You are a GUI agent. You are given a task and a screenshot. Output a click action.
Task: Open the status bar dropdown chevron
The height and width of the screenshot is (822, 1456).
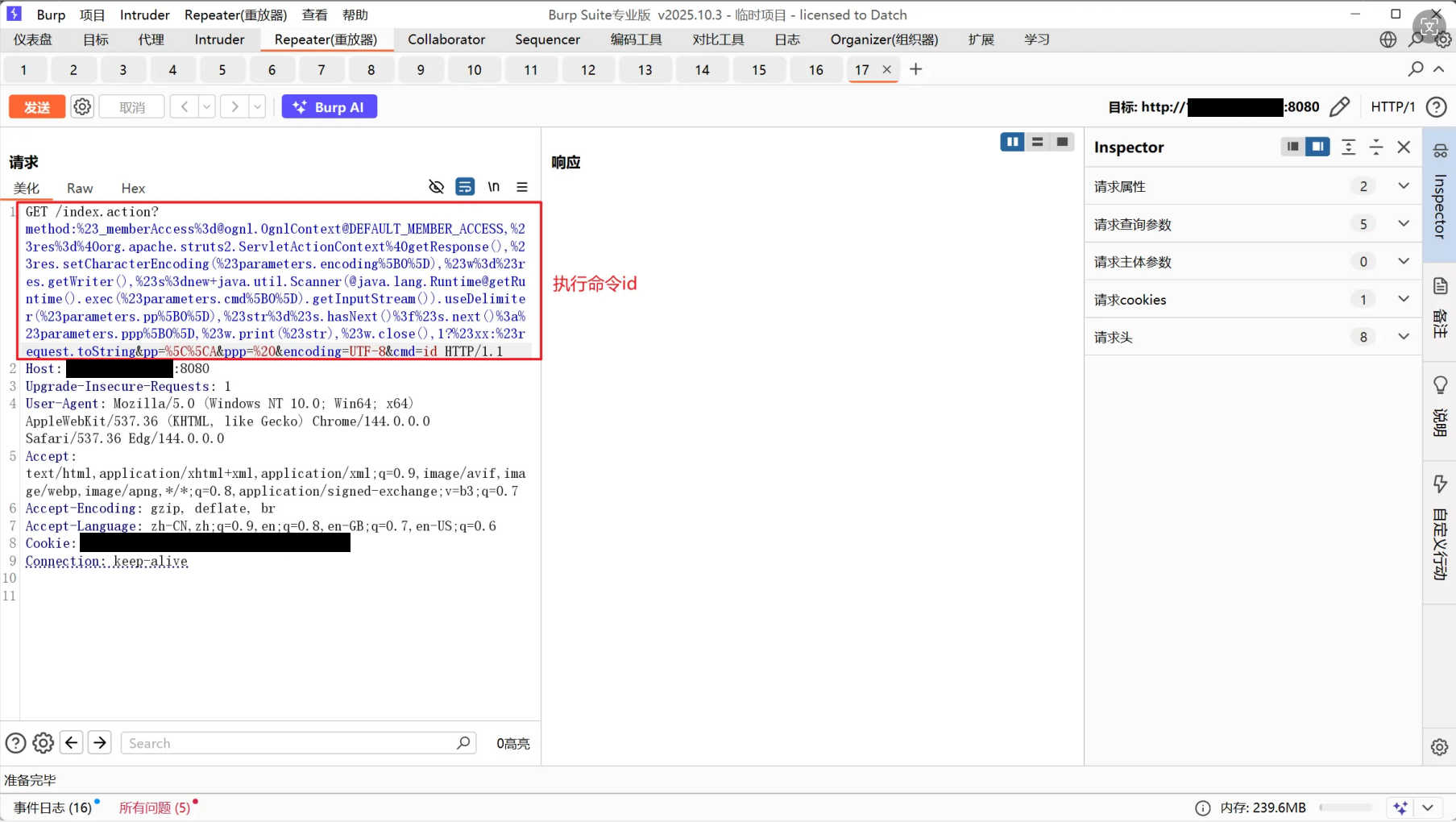[1428, 807]
